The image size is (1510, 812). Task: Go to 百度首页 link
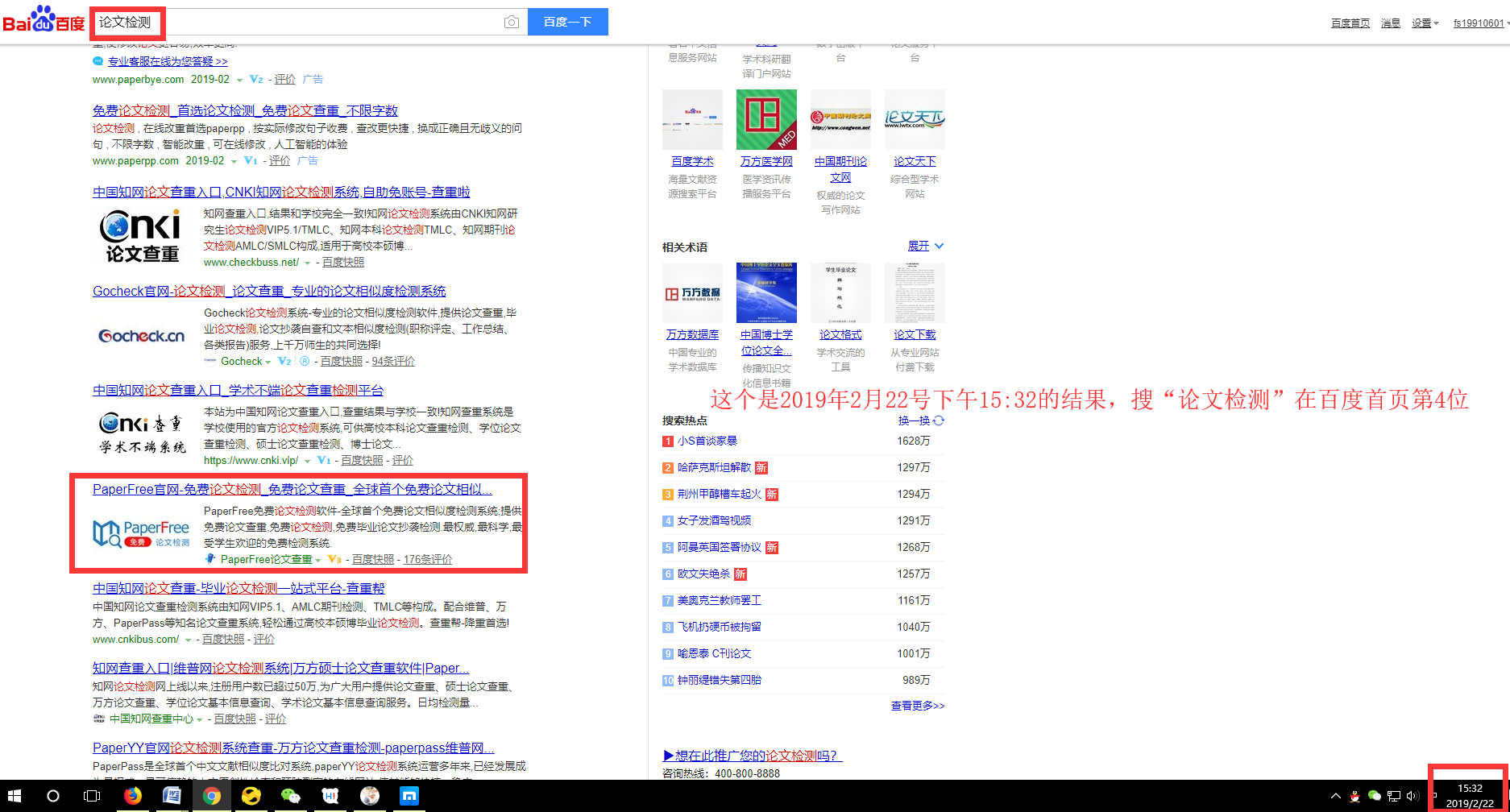pyautogui.click(x=1350, y=23)
